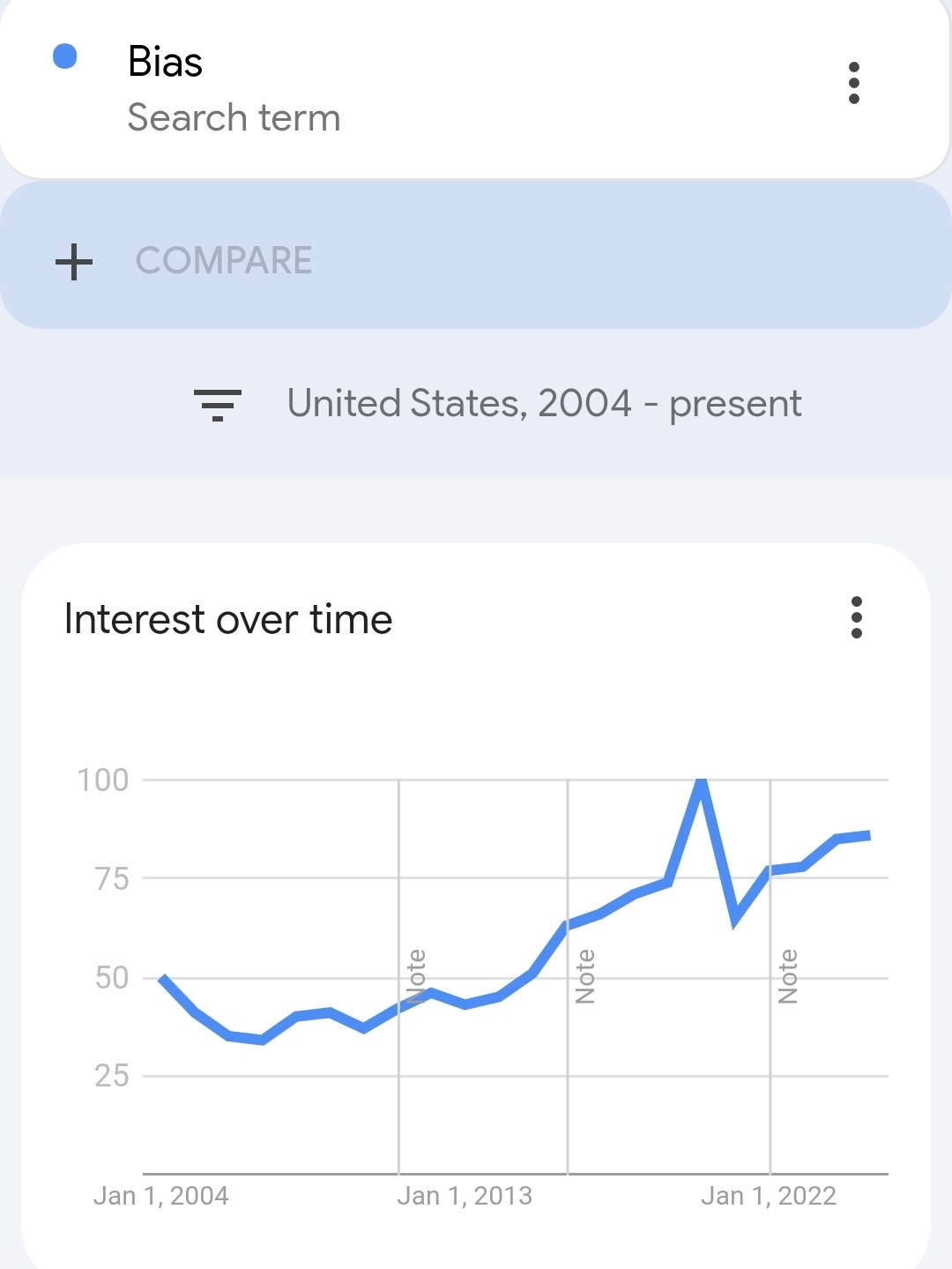
Task: Open Interest over time chart options menu
Action: tap(856, 617)
